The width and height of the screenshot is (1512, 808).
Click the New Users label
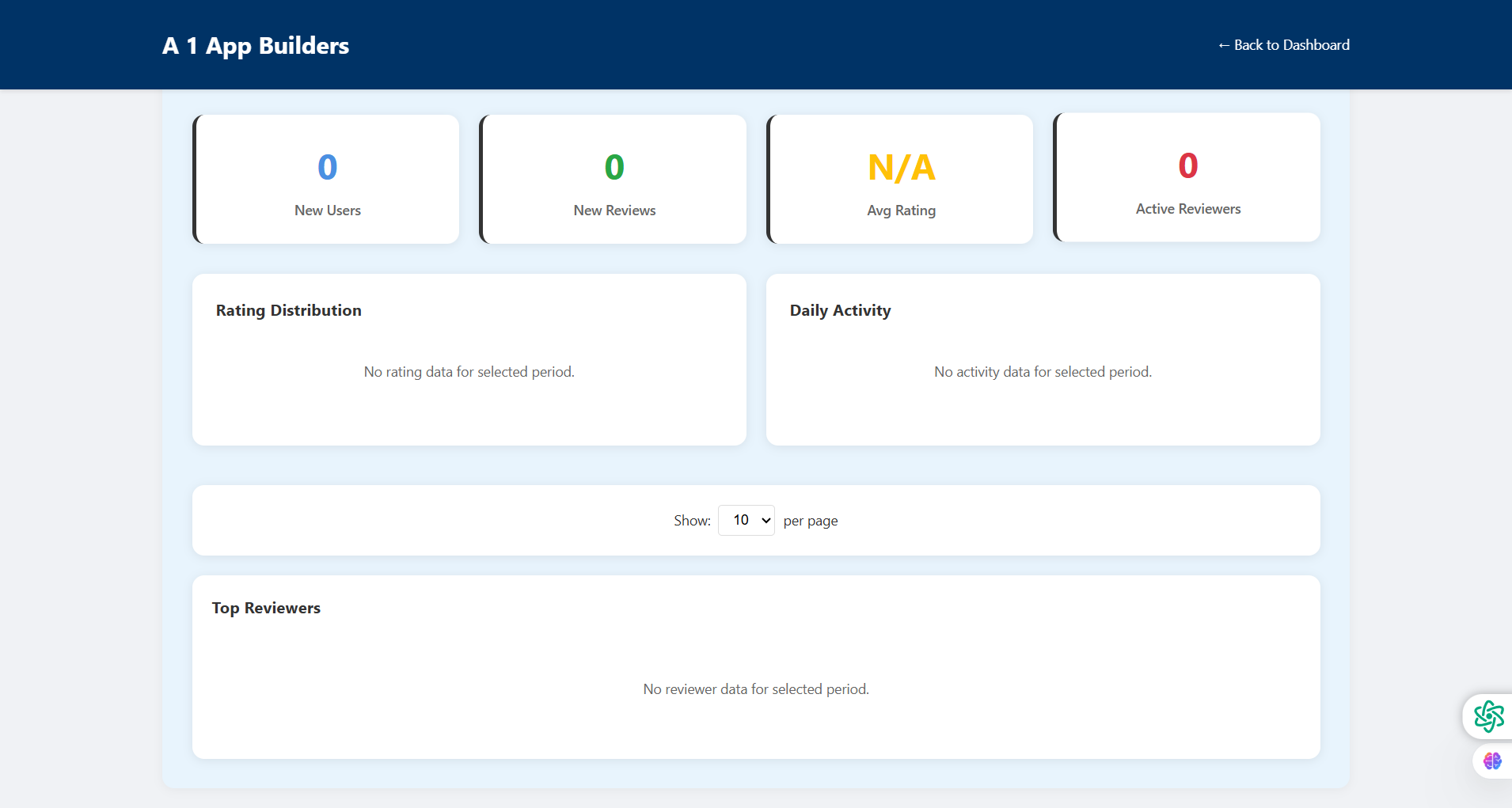[327, 211]
